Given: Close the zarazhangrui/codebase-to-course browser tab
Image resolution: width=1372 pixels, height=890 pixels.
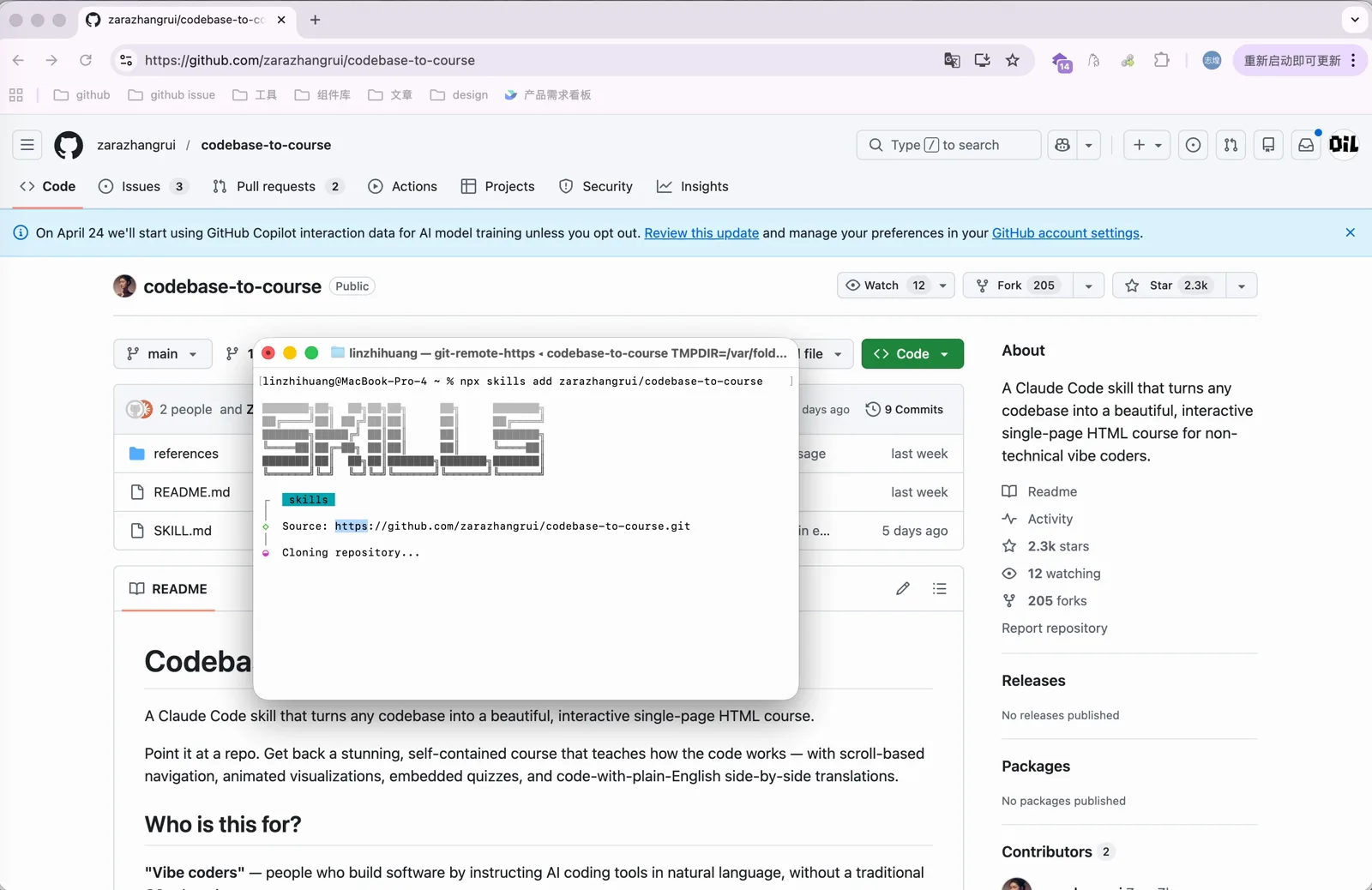Looking at the screenshot, I should pos(281,20).
